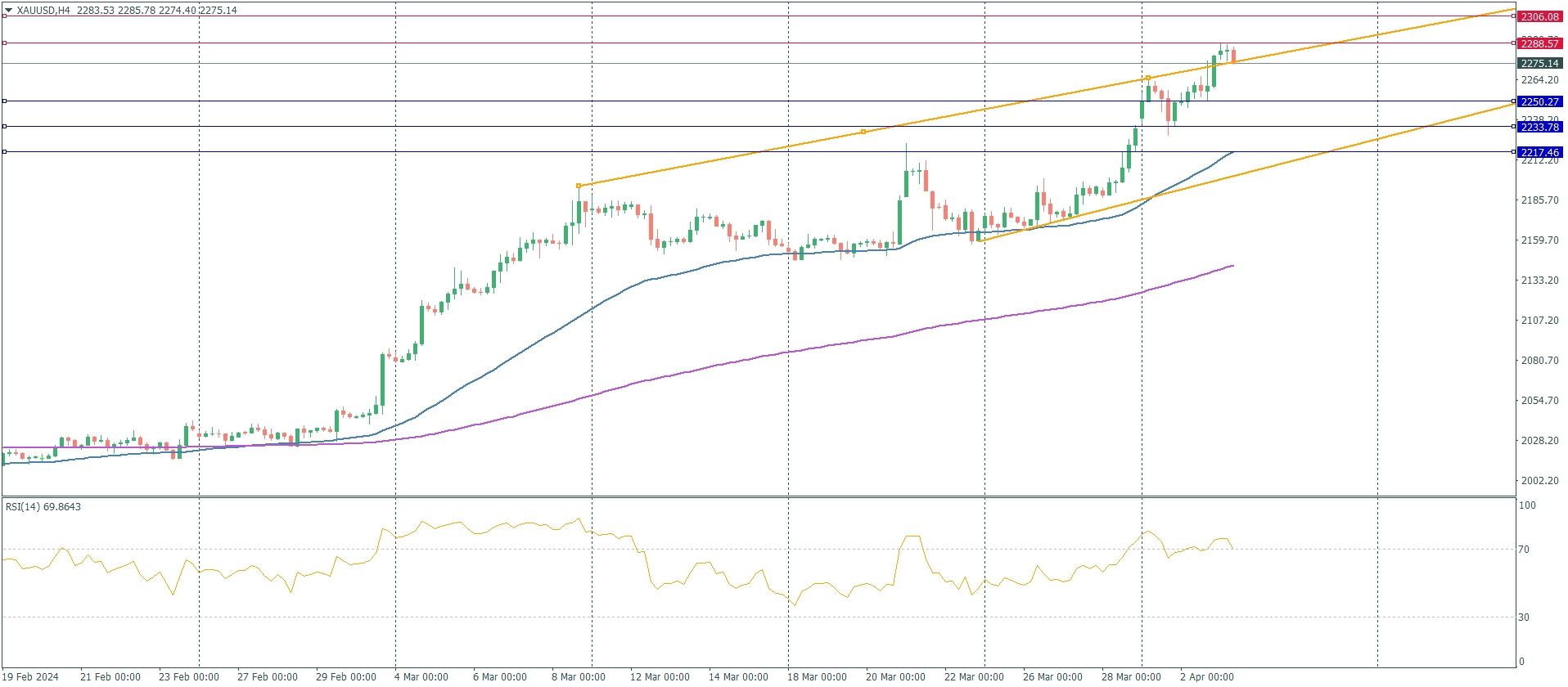Click the 2107.20 price scale value
The image size is (1568, 687).
click(1539, 321)
